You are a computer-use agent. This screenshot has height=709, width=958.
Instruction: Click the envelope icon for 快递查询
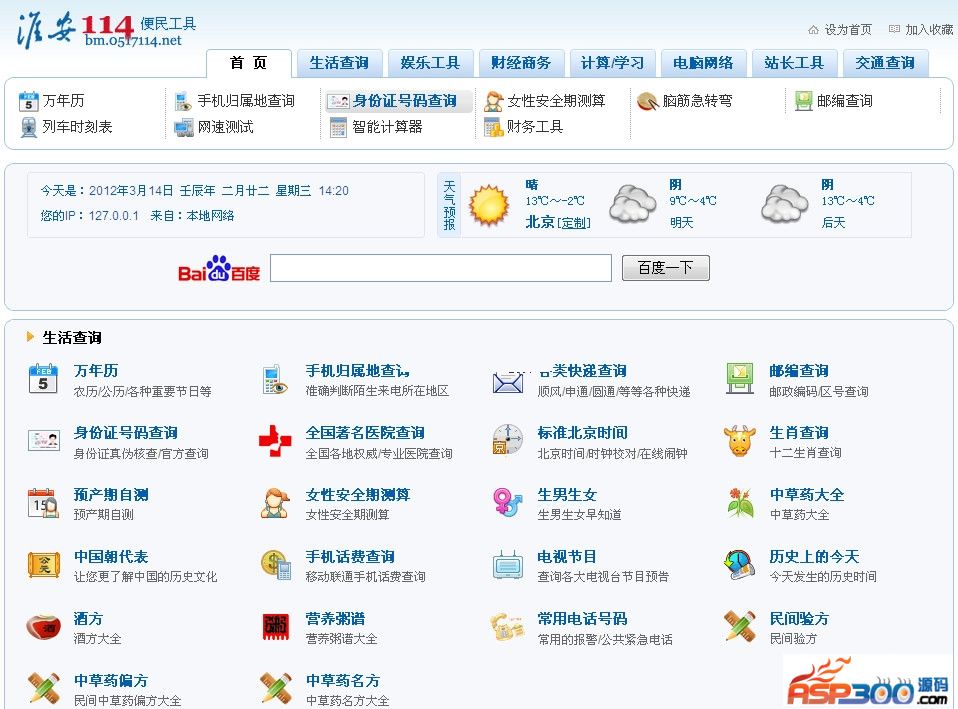508,383
